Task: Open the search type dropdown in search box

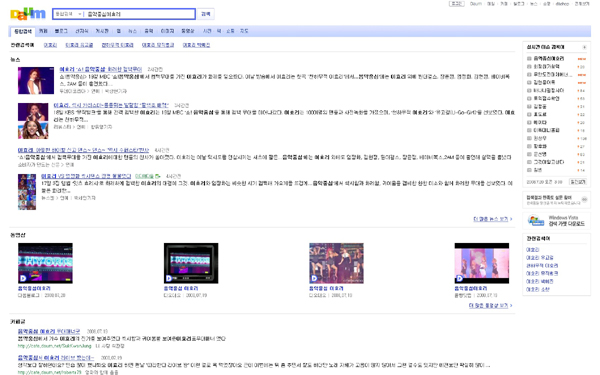Action: tap(68, 14)
